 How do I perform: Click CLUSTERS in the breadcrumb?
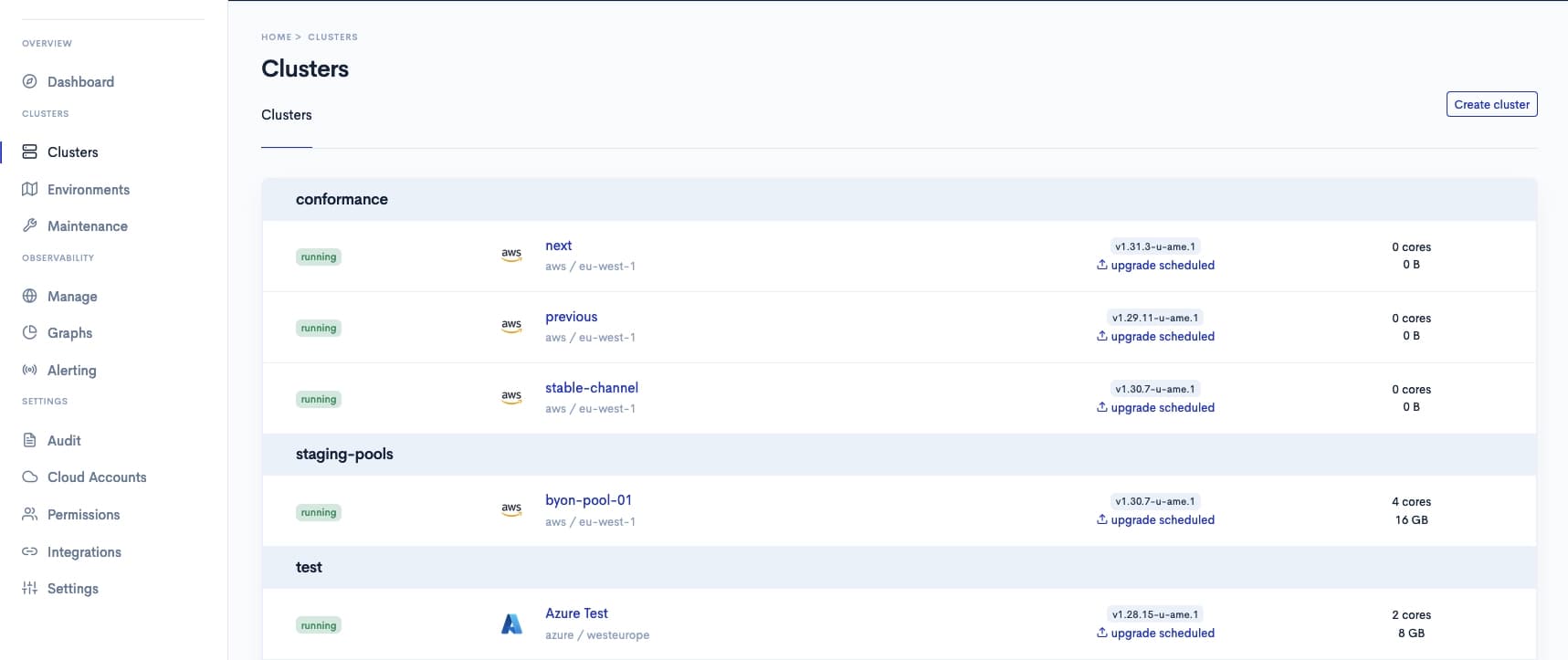[332, 37]
